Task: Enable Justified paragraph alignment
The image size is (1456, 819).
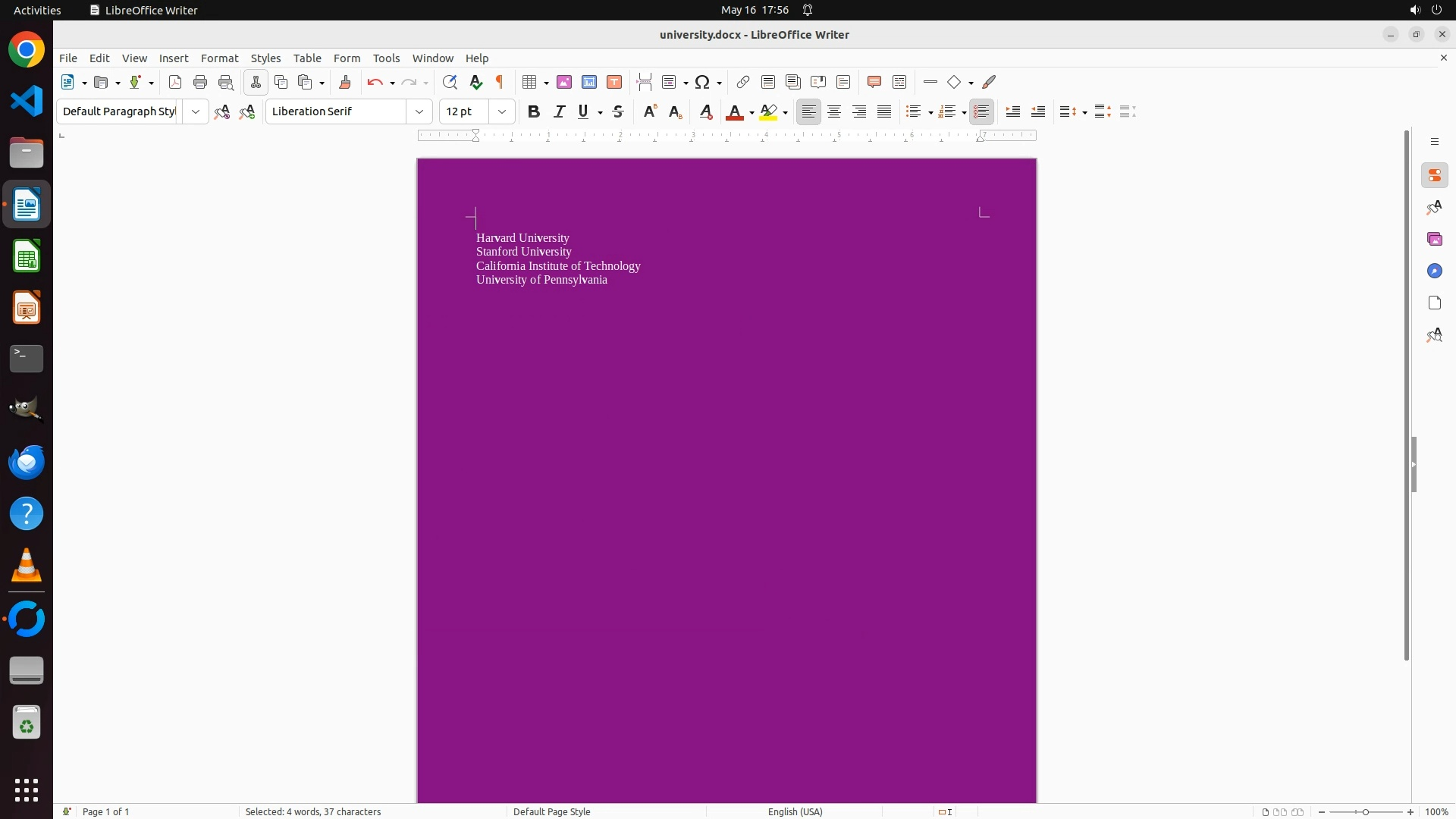Action: click(x=884, y=111)
